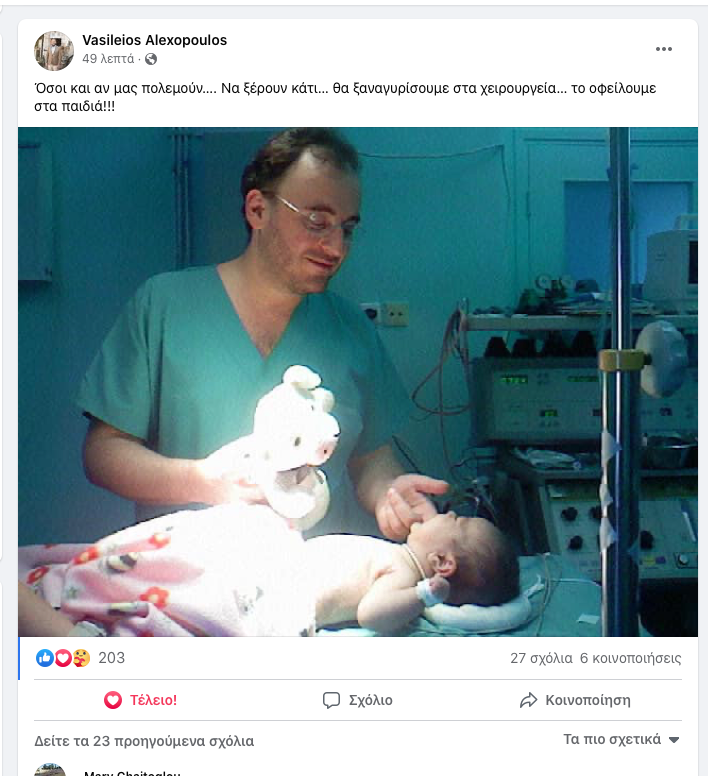Viewport: 708px width, 776px height.
Task: Open Mary Chaitoglou commenter name
Action: tap(132, 773)
